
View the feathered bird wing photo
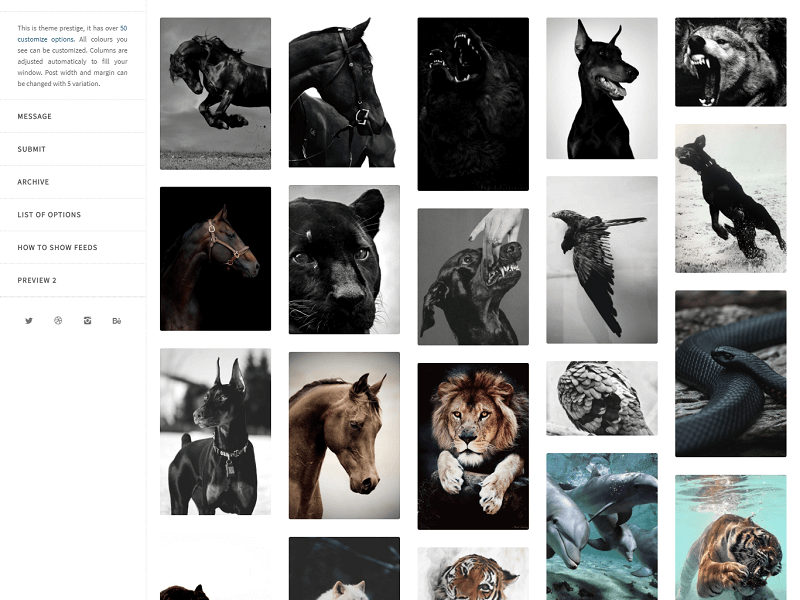602,398
